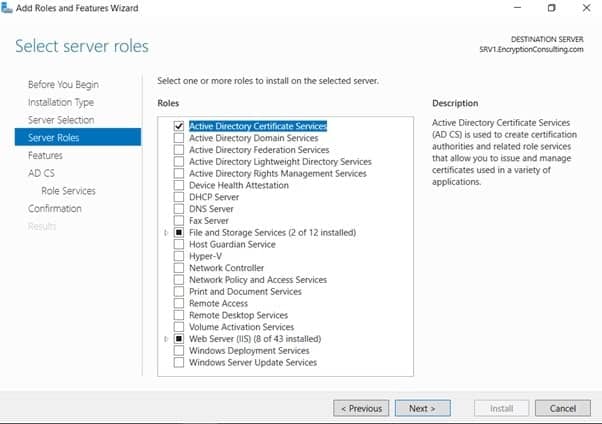Open the Features wizard page
This screenshot has height=424, width=602.
[x=45, y=156]
